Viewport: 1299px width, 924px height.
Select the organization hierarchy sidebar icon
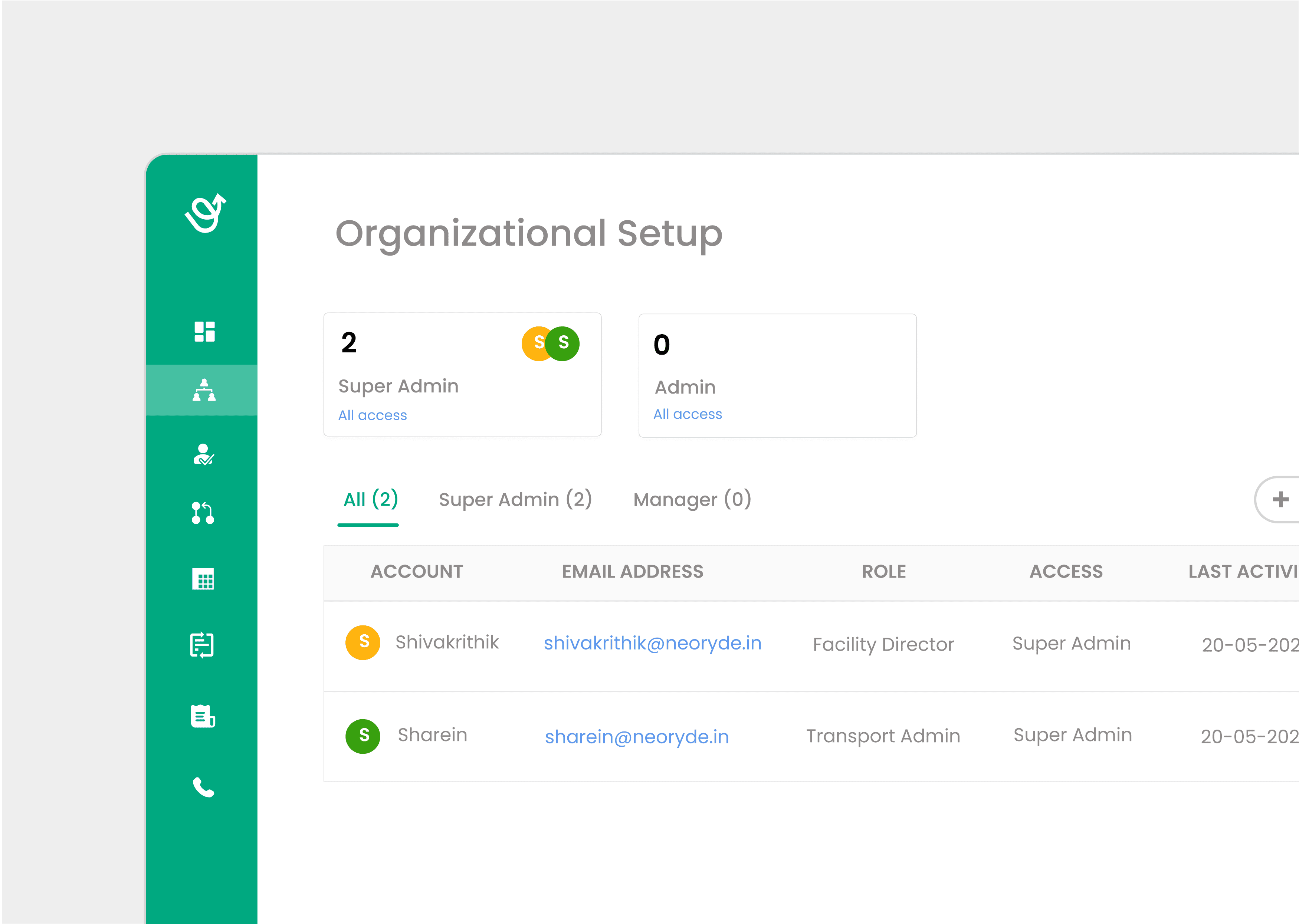204,390
